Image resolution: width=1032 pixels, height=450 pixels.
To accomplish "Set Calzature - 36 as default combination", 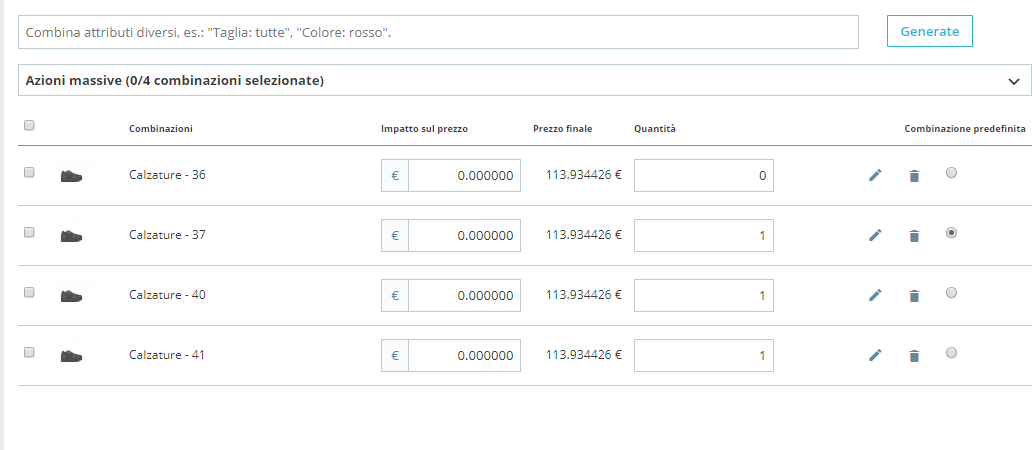I will (x=951, y=172).
